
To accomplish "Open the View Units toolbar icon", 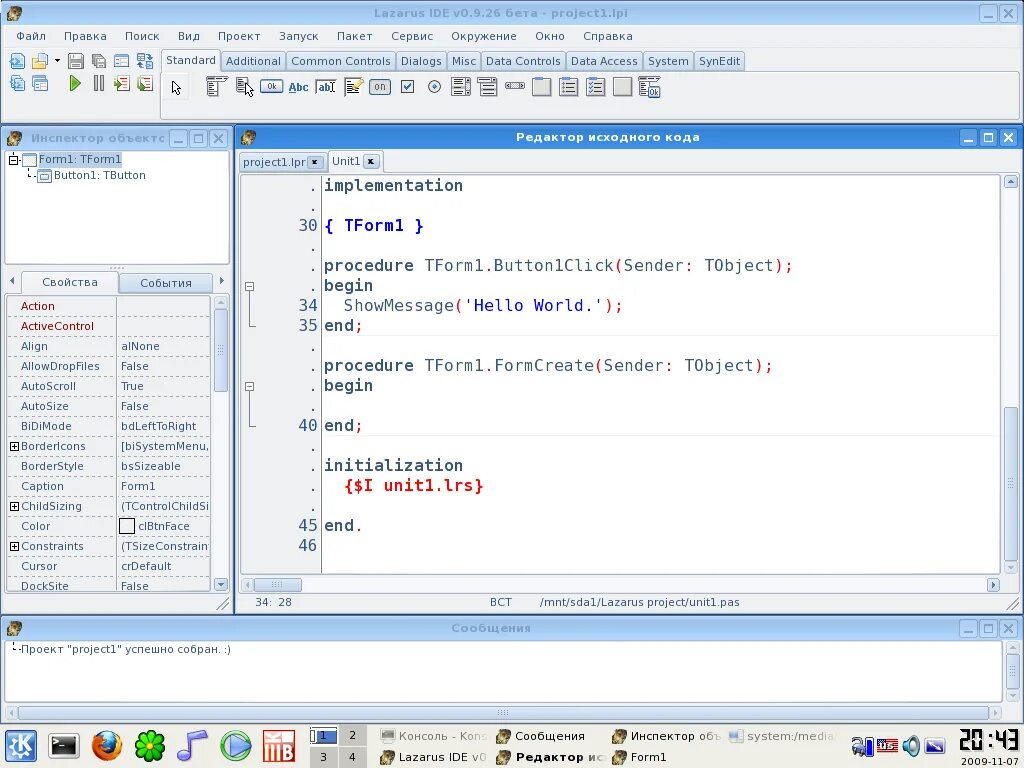I will coord(17,84).
